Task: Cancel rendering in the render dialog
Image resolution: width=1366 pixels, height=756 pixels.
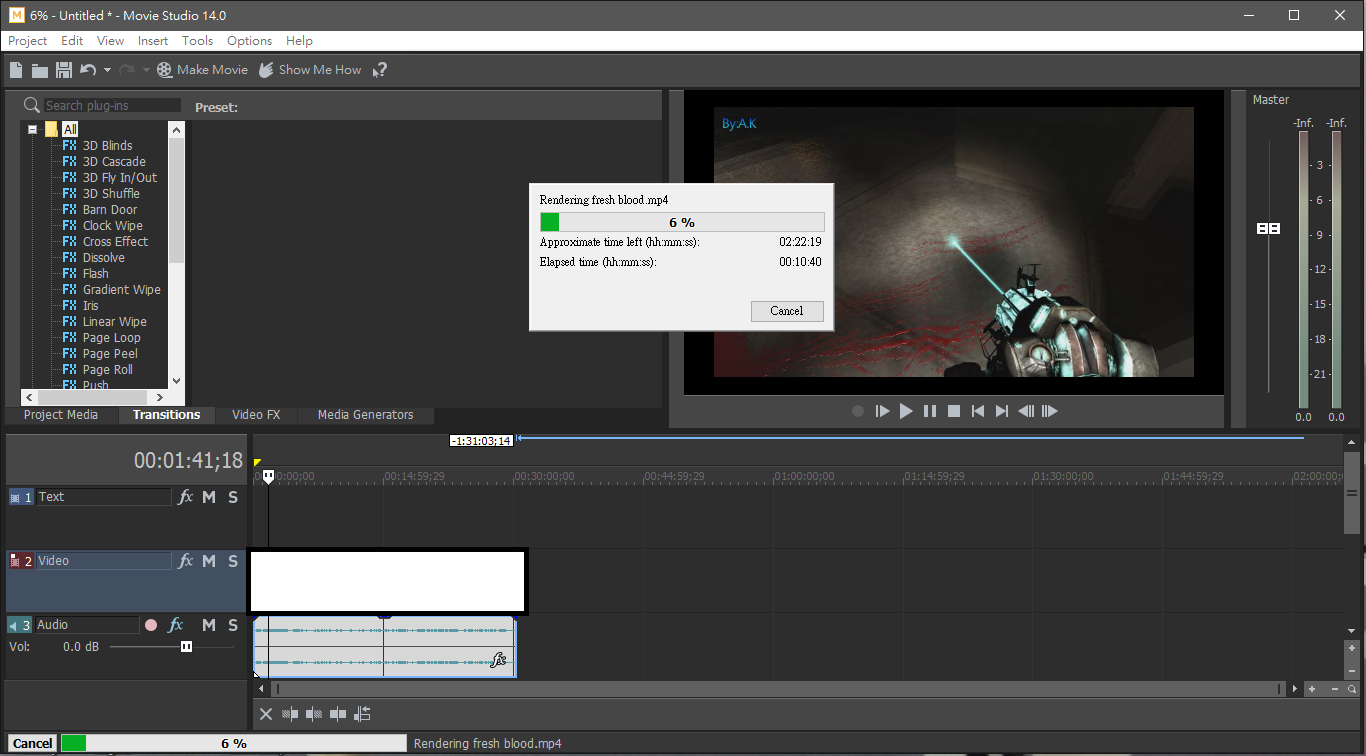Action: point(786,311)
